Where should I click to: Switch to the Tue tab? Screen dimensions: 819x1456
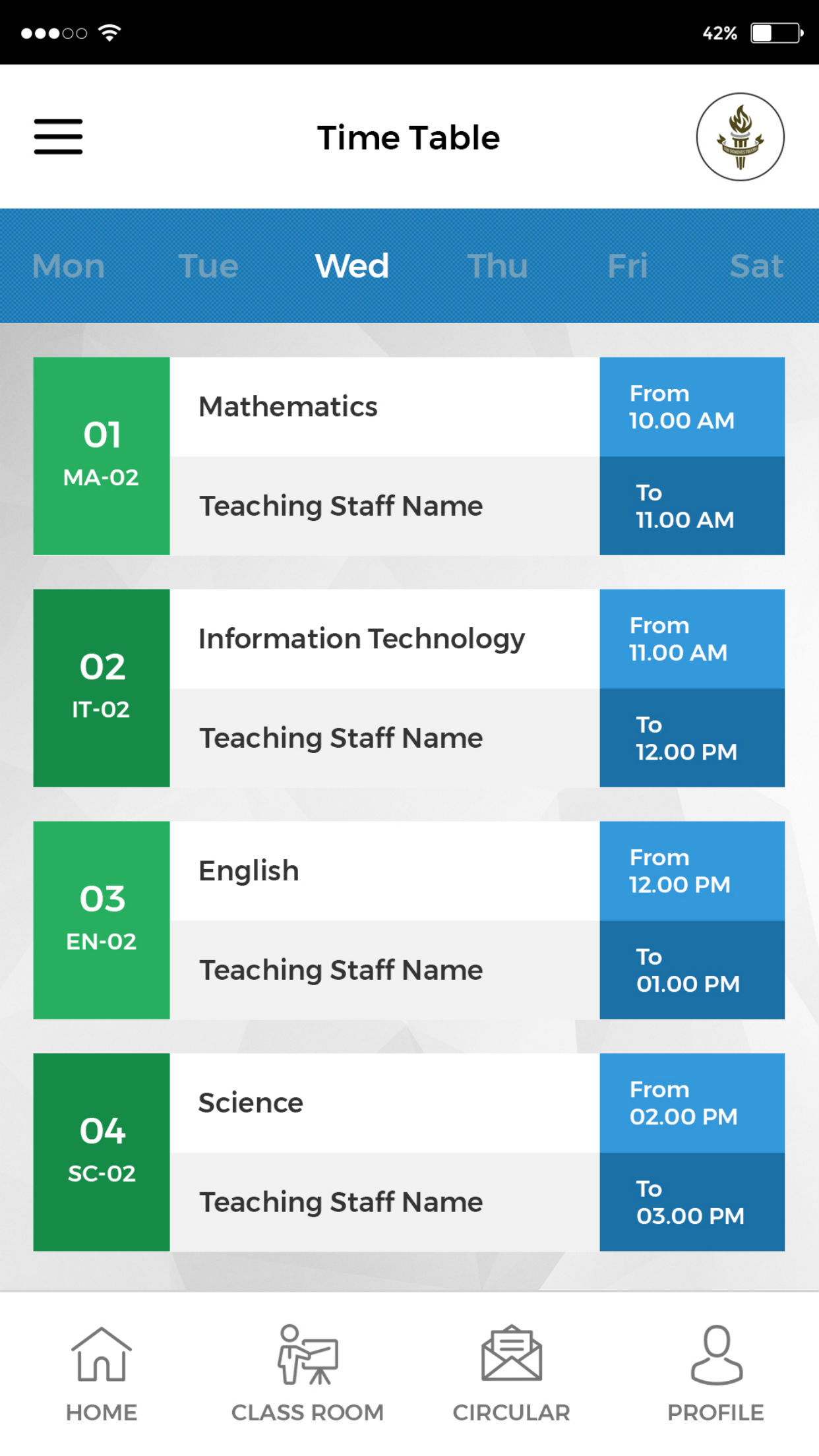208,266
